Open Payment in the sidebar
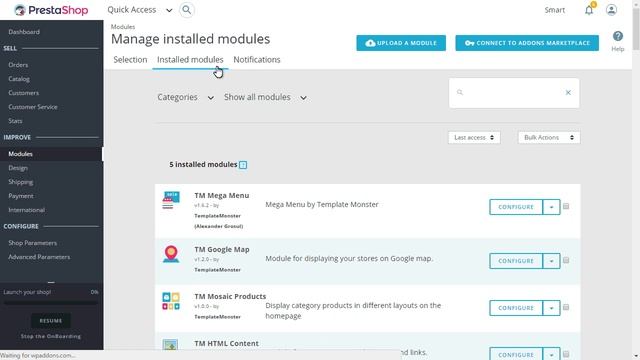This screenshot has width=640, height=360. click(21, 196)
